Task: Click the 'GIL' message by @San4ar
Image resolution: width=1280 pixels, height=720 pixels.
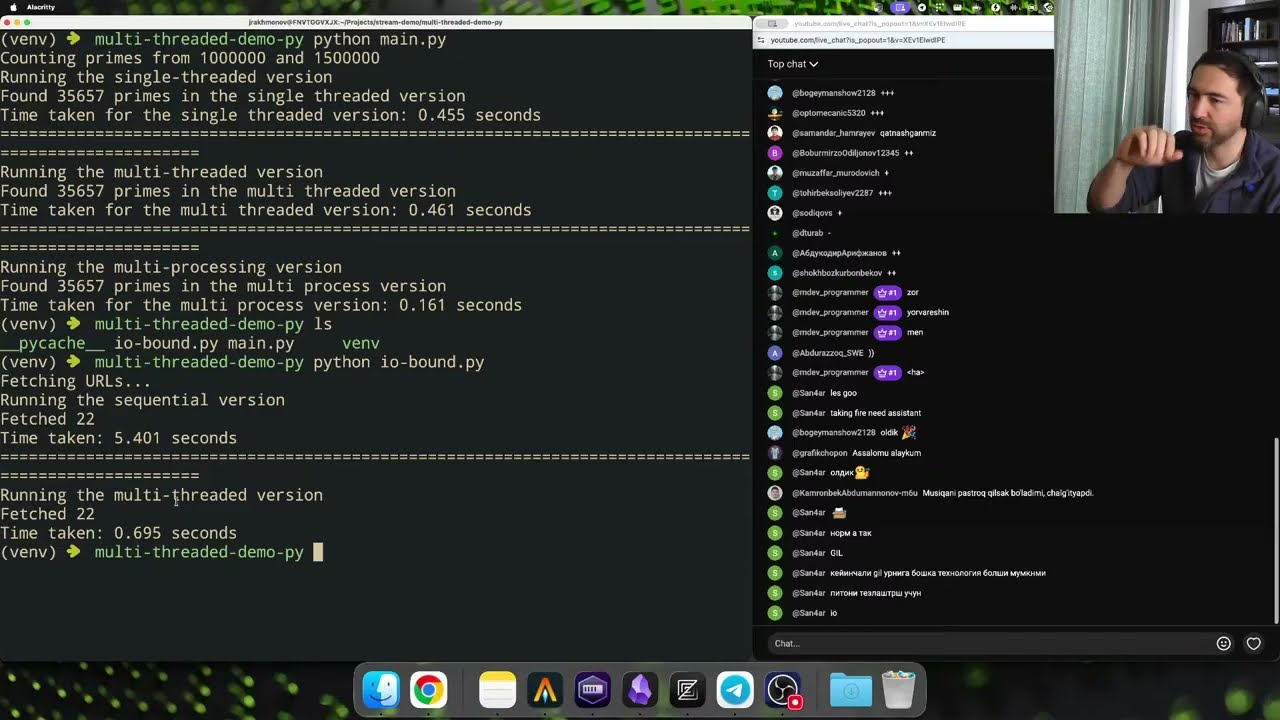Action: pos(836,553)
